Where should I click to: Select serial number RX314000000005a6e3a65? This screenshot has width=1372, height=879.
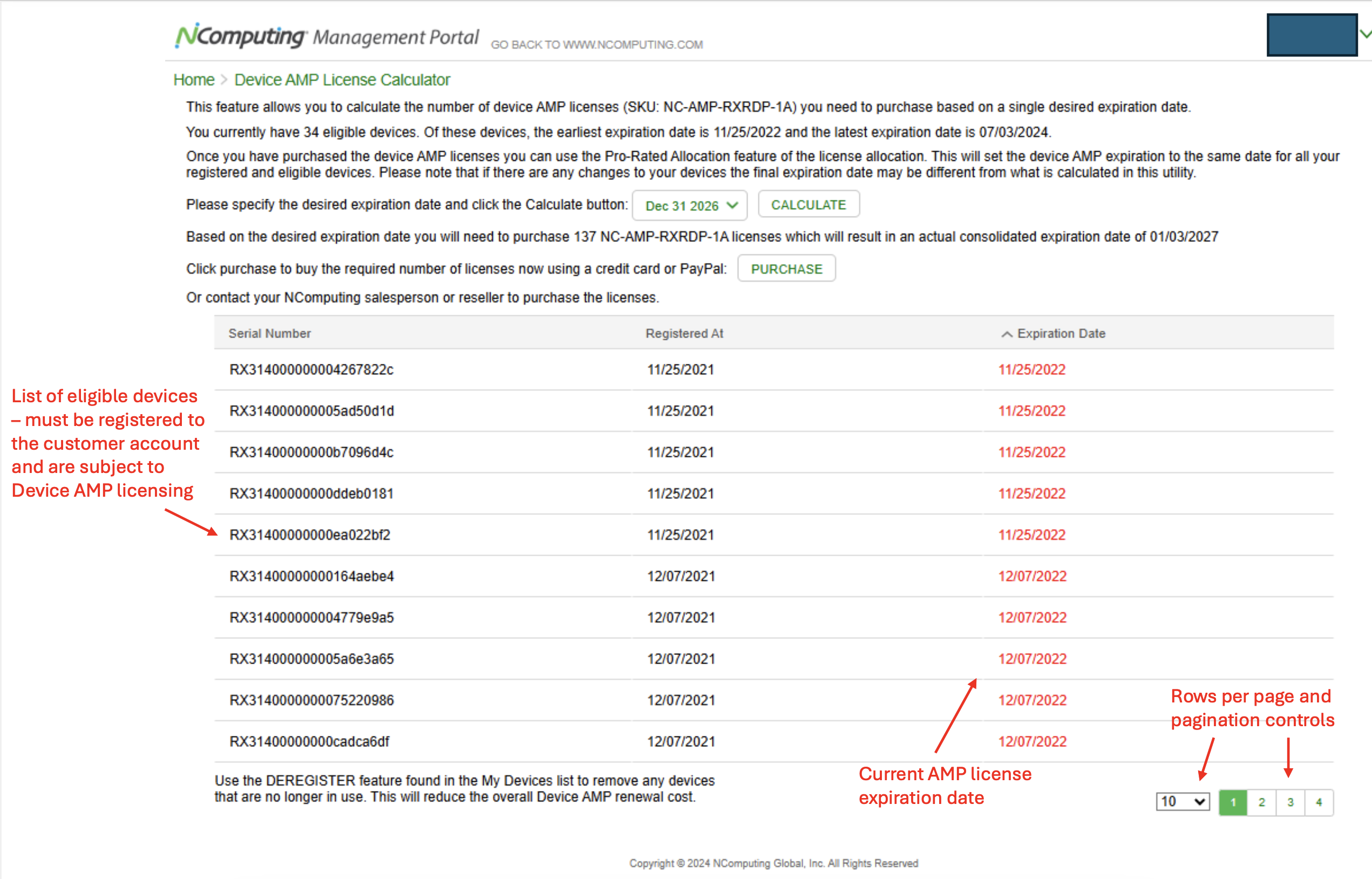(311, 659)
